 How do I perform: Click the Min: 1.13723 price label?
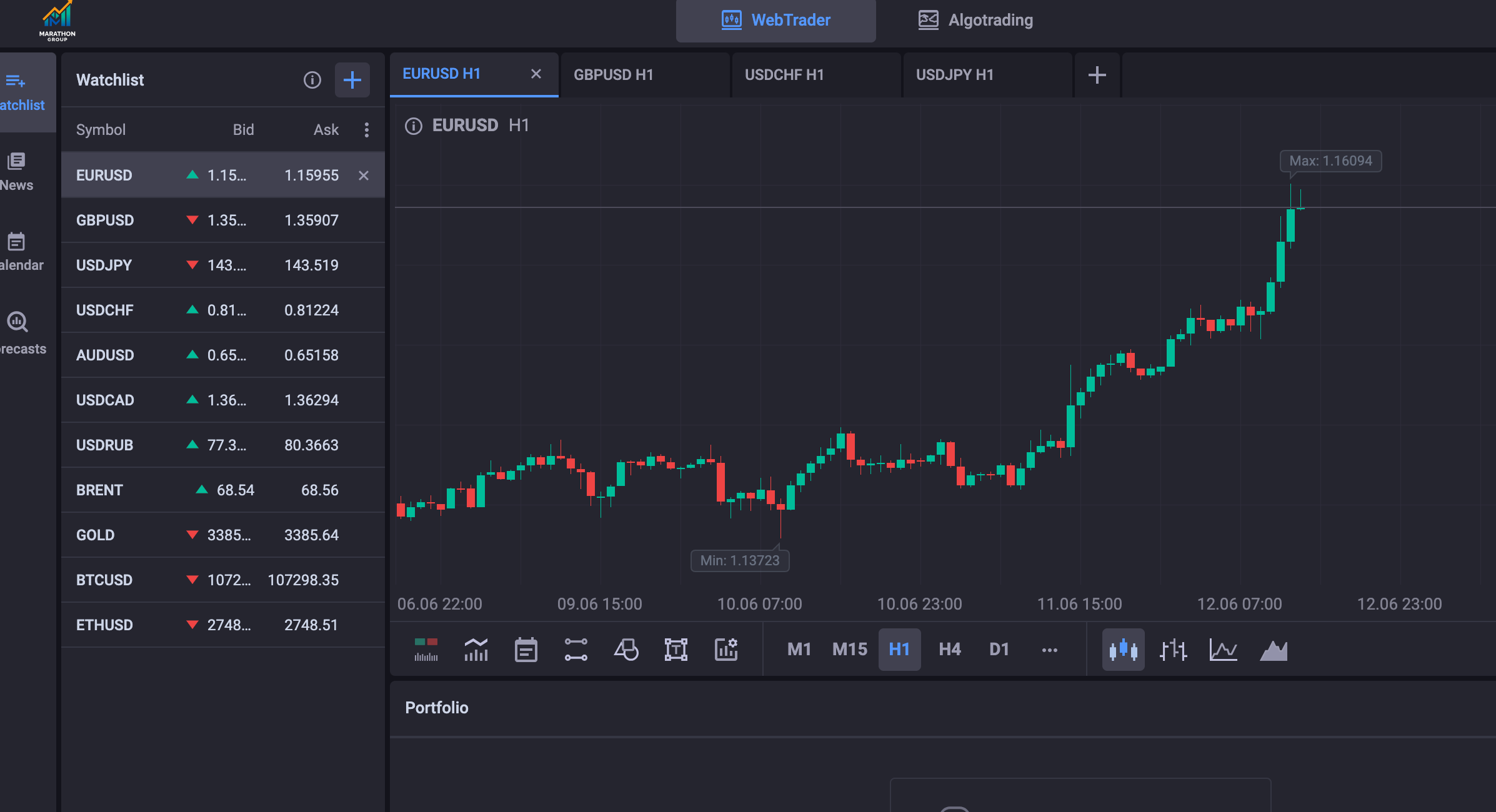click(x=740, y=561)
